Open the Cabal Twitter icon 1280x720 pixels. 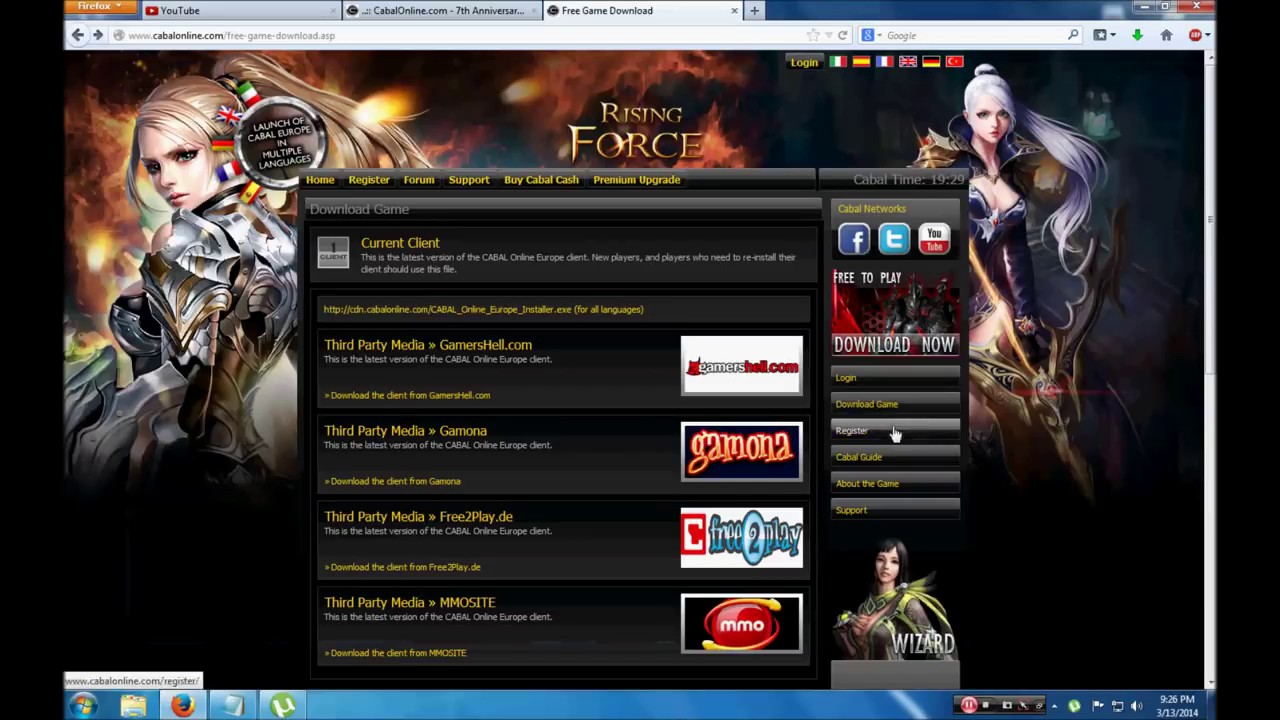(x=894, y=239)
